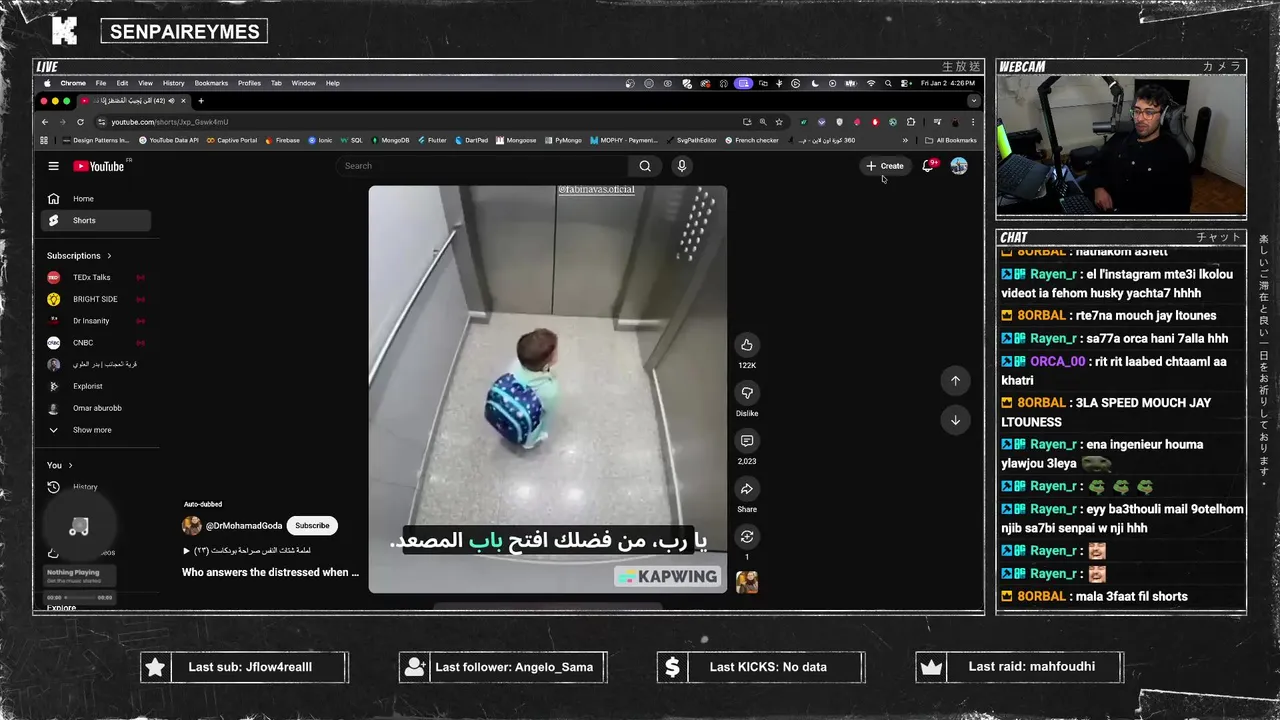Click the mini player progress slider

[79, 597]
